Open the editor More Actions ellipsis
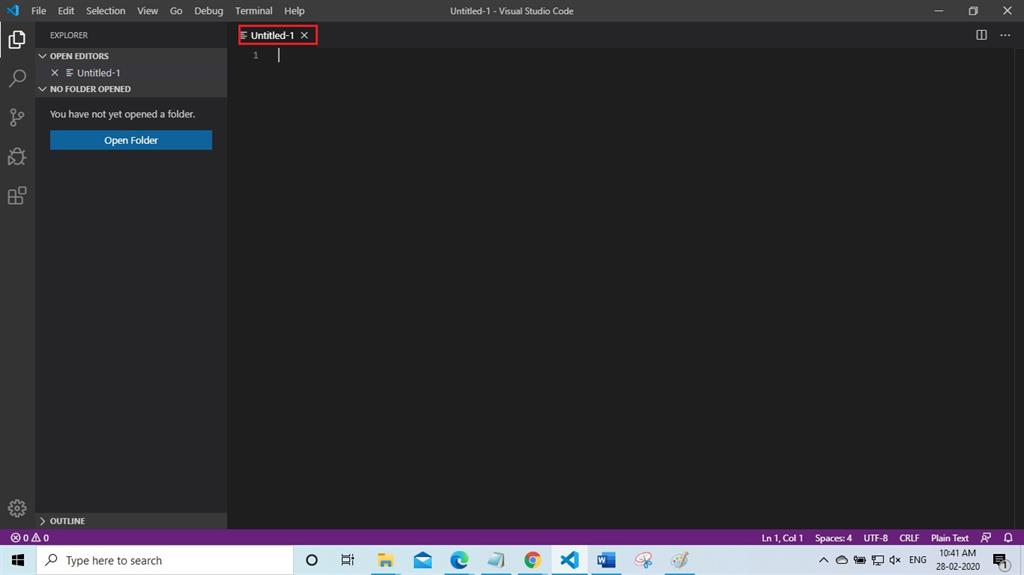The image size is (1024, 575). click(1005, 35)
